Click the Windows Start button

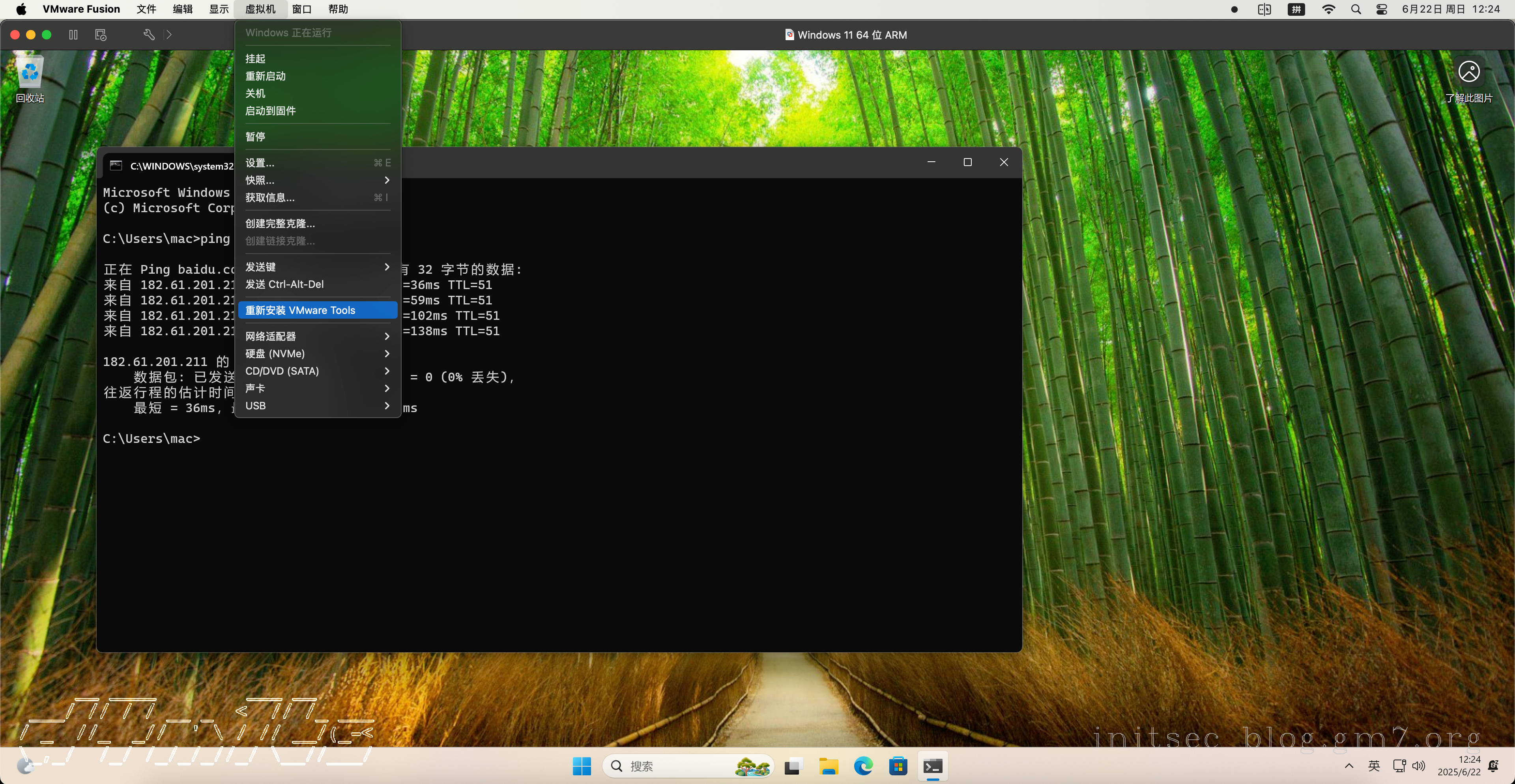point(581,766)
